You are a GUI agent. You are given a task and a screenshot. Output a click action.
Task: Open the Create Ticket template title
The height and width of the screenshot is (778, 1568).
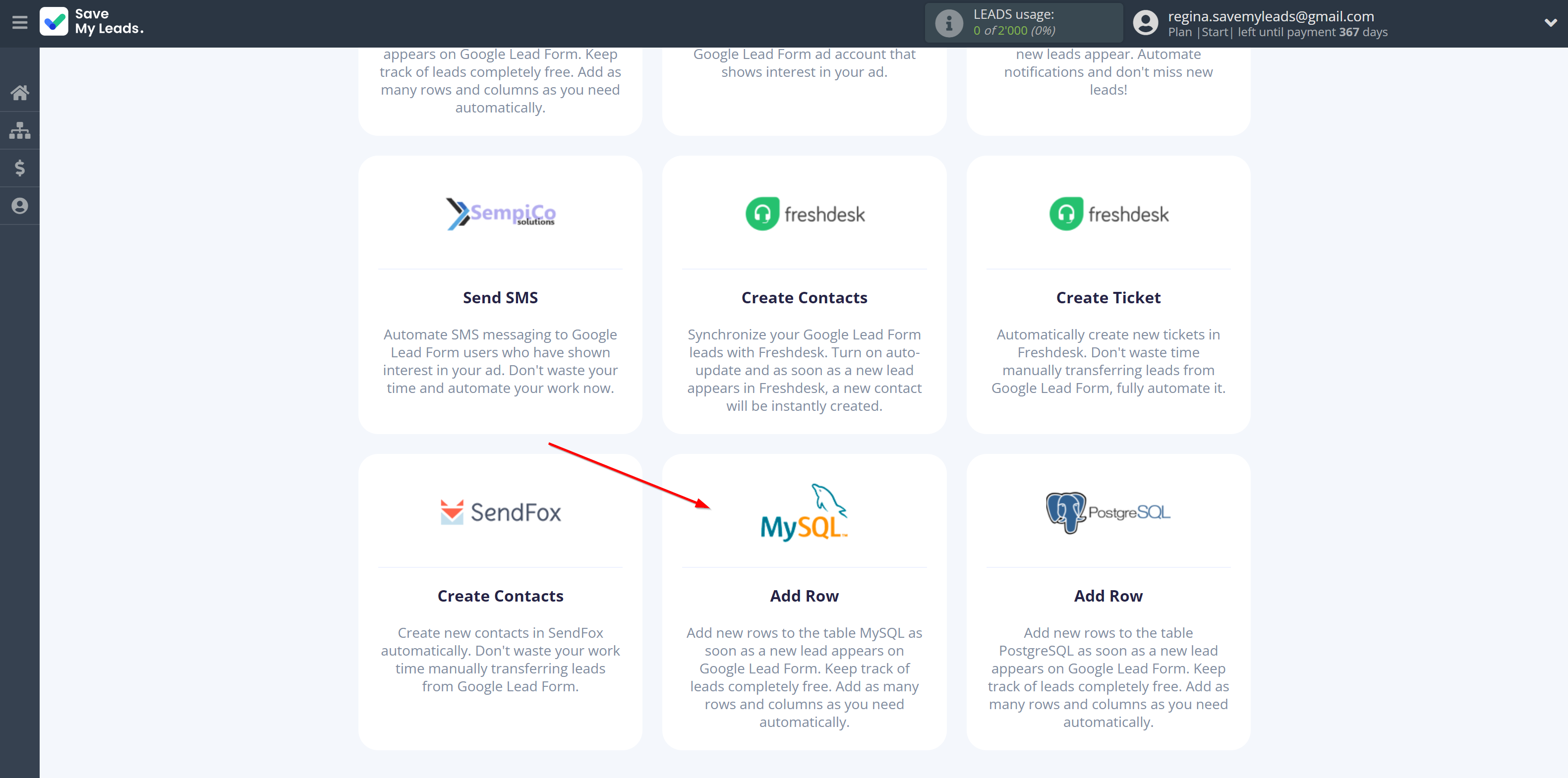tap(1108, 297)
